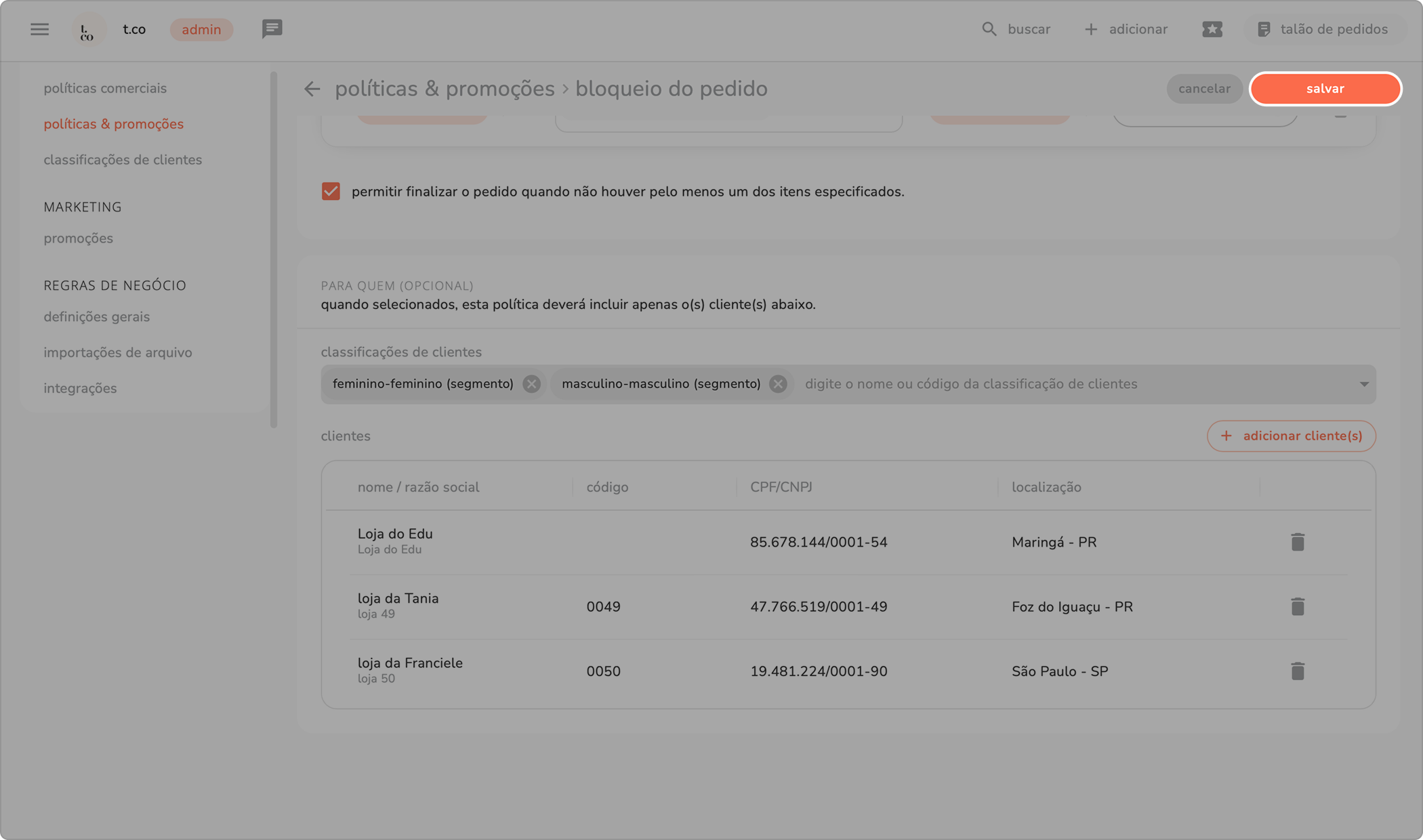Delete loja da Franciele with trash icon

[1297, 671]
